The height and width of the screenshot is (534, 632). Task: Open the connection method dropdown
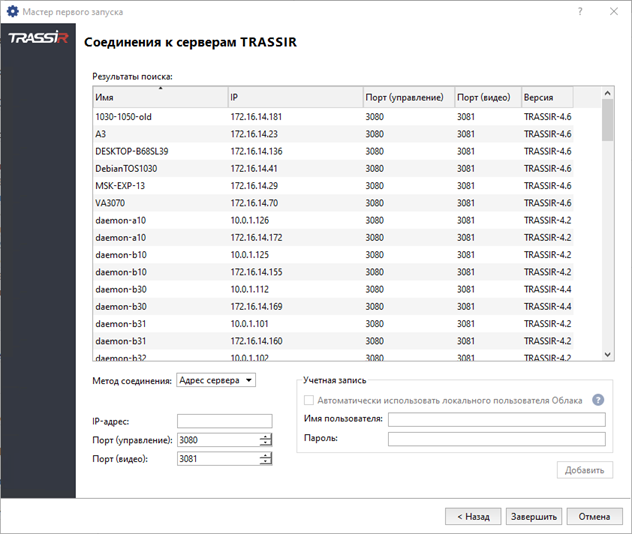216,380
